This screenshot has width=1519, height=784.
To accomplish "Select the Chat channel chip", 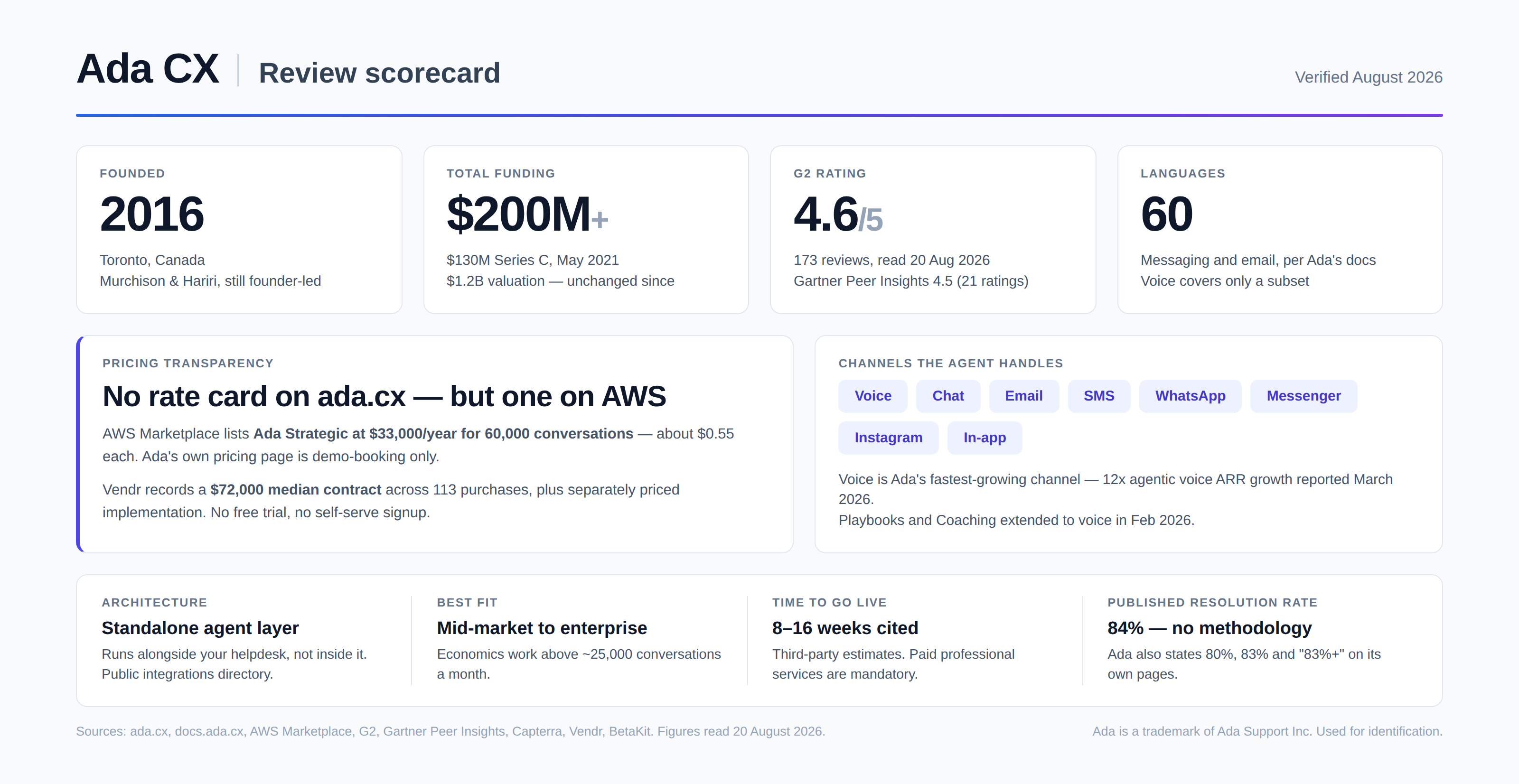I will (947, 396).
